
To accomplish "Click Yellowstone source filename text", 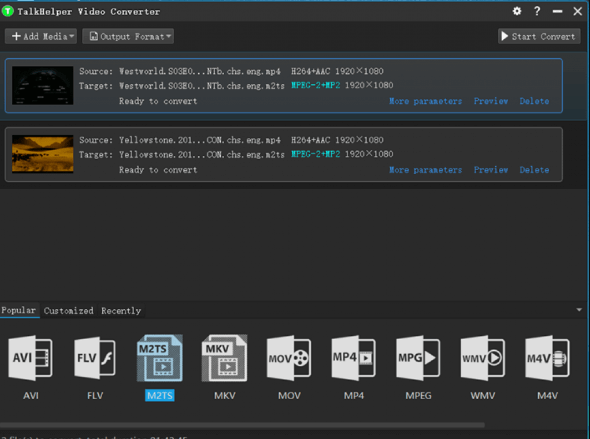I will click(200, 140).
